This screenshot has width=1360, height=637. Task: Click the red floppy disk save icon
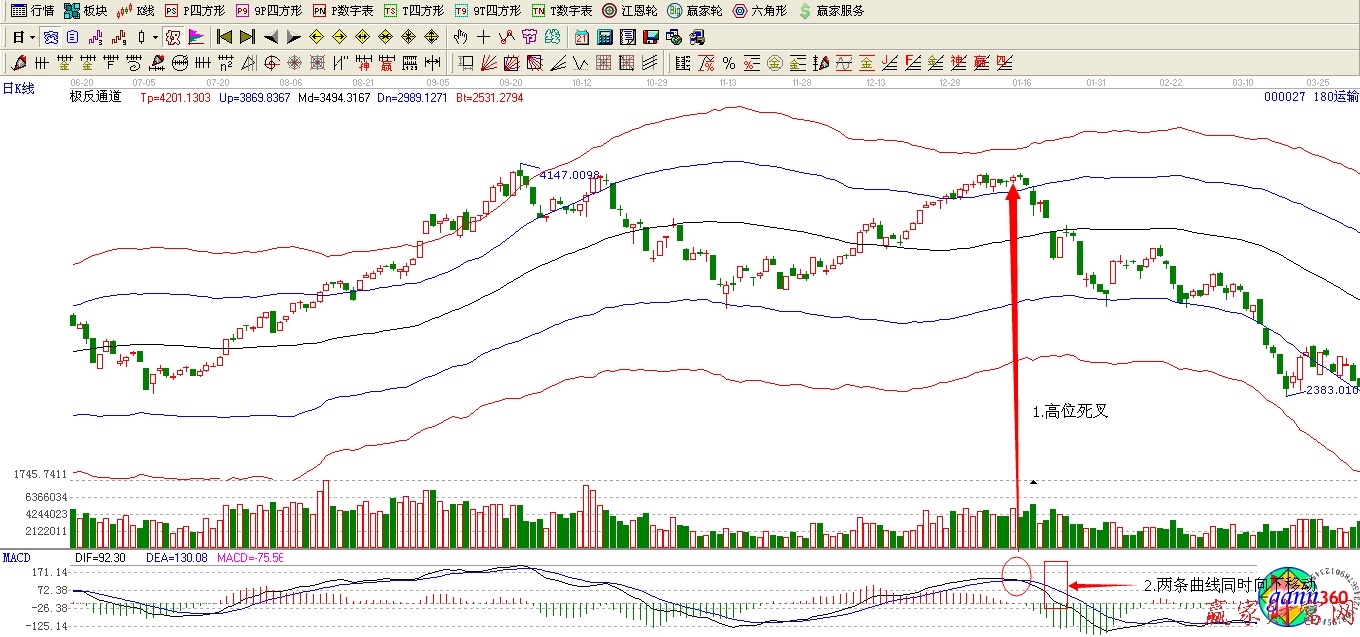(x=650, y=37)
